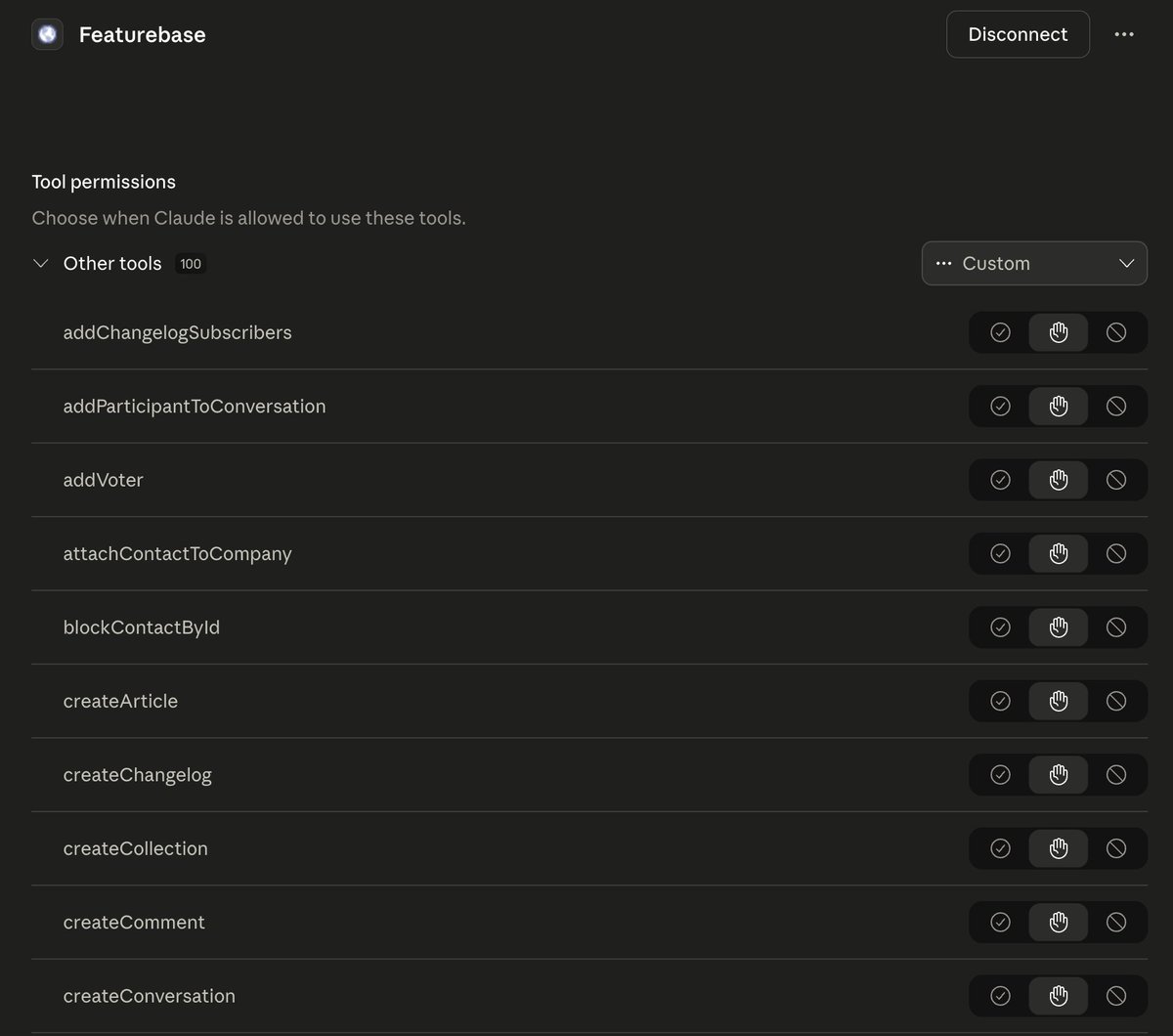Click the createComment tool name
1173x1036 pixels.
[x=134, y=922]
